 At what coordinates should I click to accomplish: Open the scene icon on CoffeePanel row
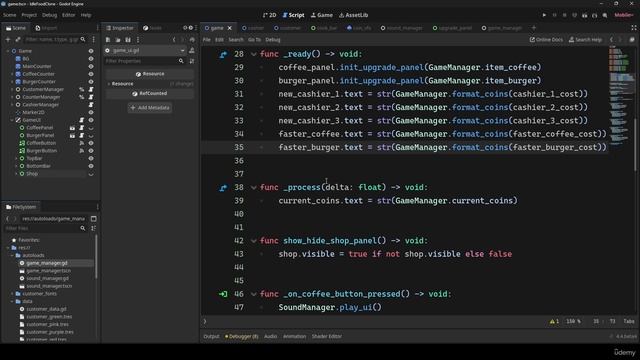coord(72,128)
